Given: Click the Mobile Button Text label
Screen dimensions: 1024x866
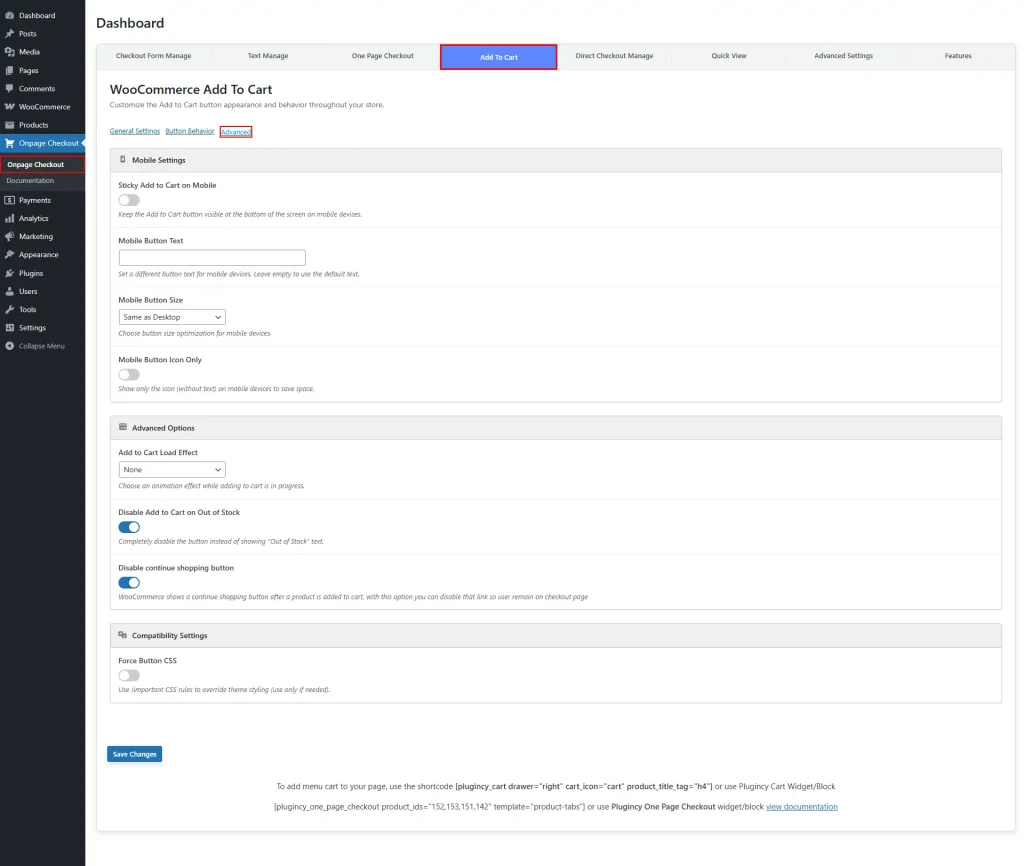Looking at the screenshot, I should coord(151,241).
